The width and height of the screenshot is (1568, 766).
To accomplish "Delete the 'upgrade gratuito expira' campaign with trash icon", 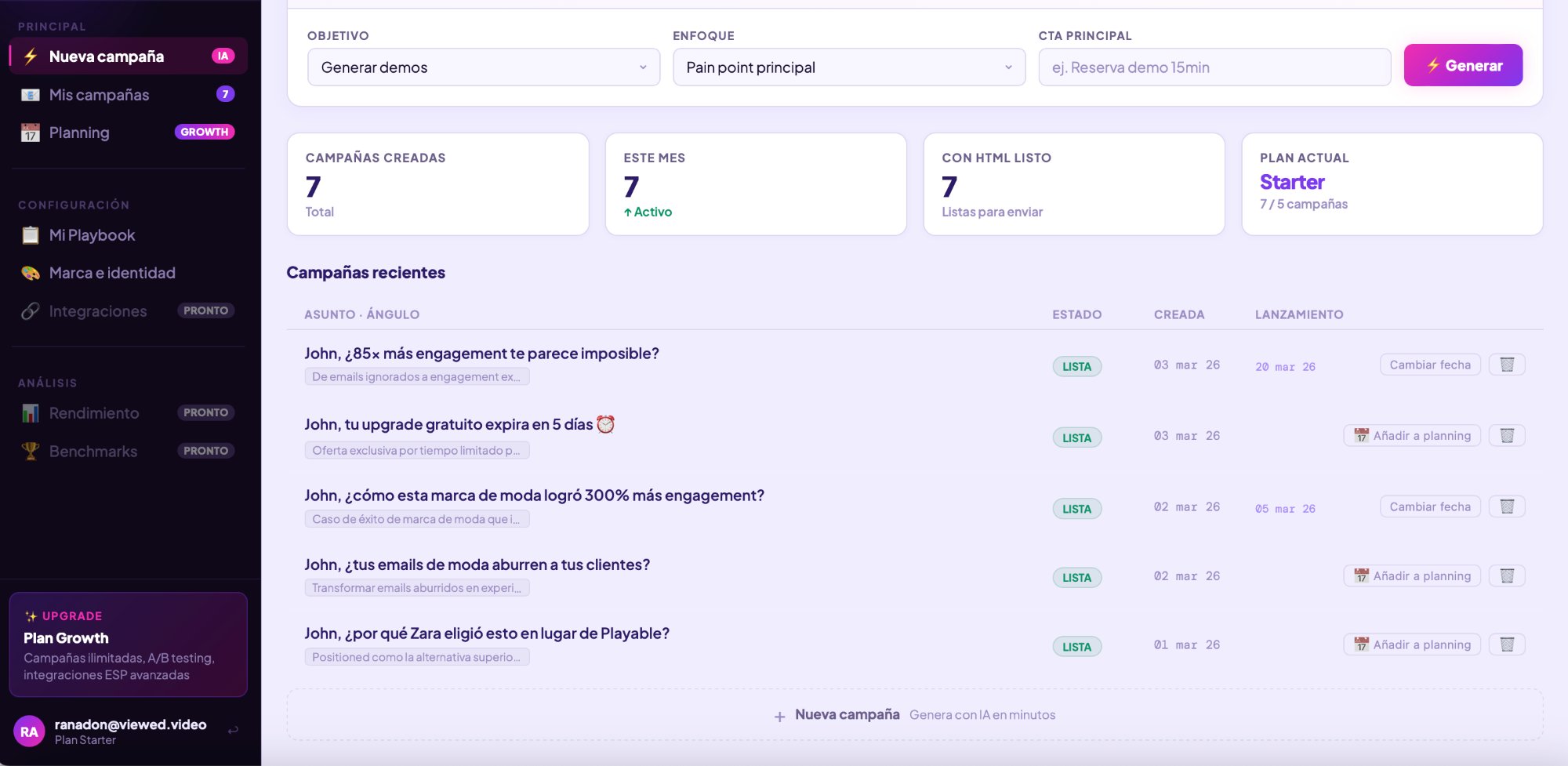I will pos(1507,435).
